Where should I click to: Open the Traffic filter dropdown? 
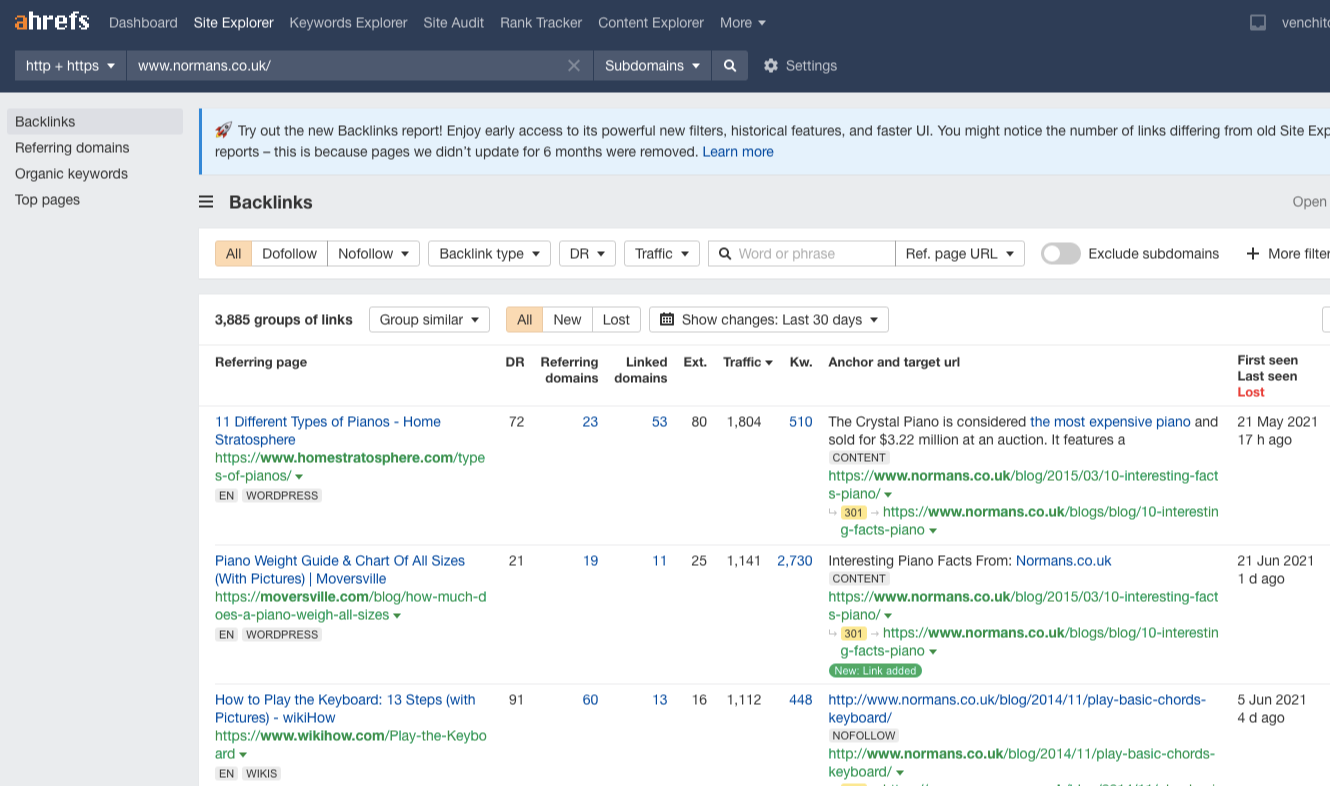(661, 254)
